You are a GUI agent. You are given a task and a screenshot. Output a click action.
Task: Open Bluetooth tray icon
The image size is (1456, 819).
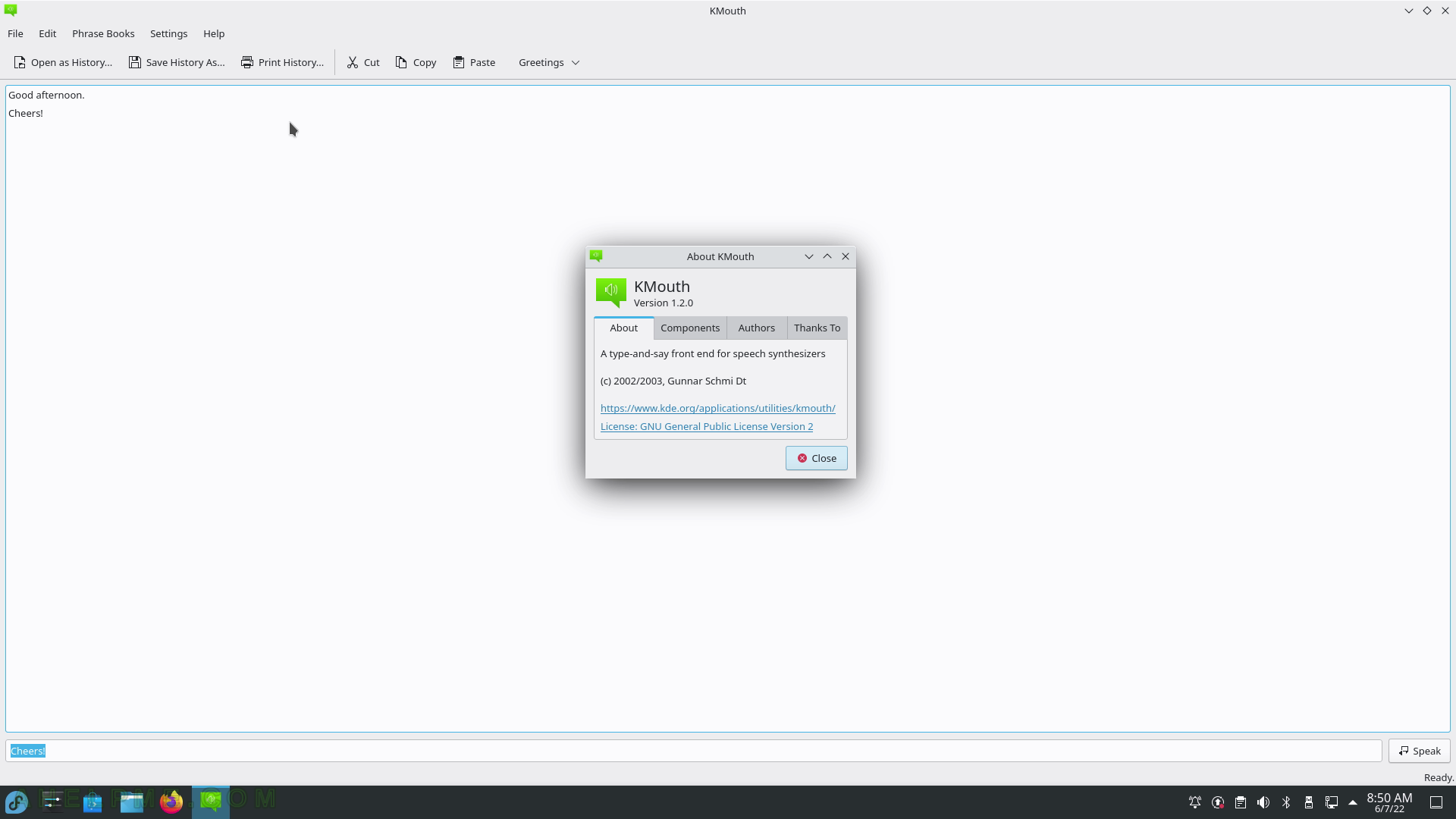click(x=1286, y=802)
